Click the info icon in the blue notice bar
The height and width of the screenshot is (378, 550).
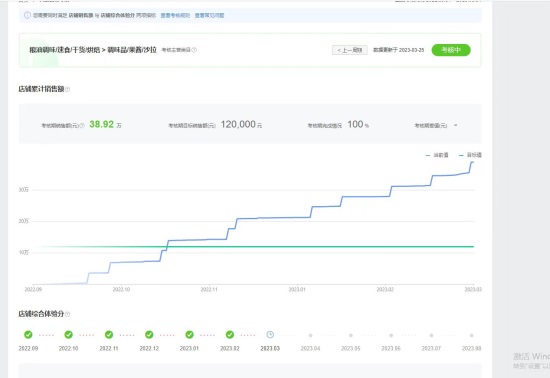(x=27, y=15)
